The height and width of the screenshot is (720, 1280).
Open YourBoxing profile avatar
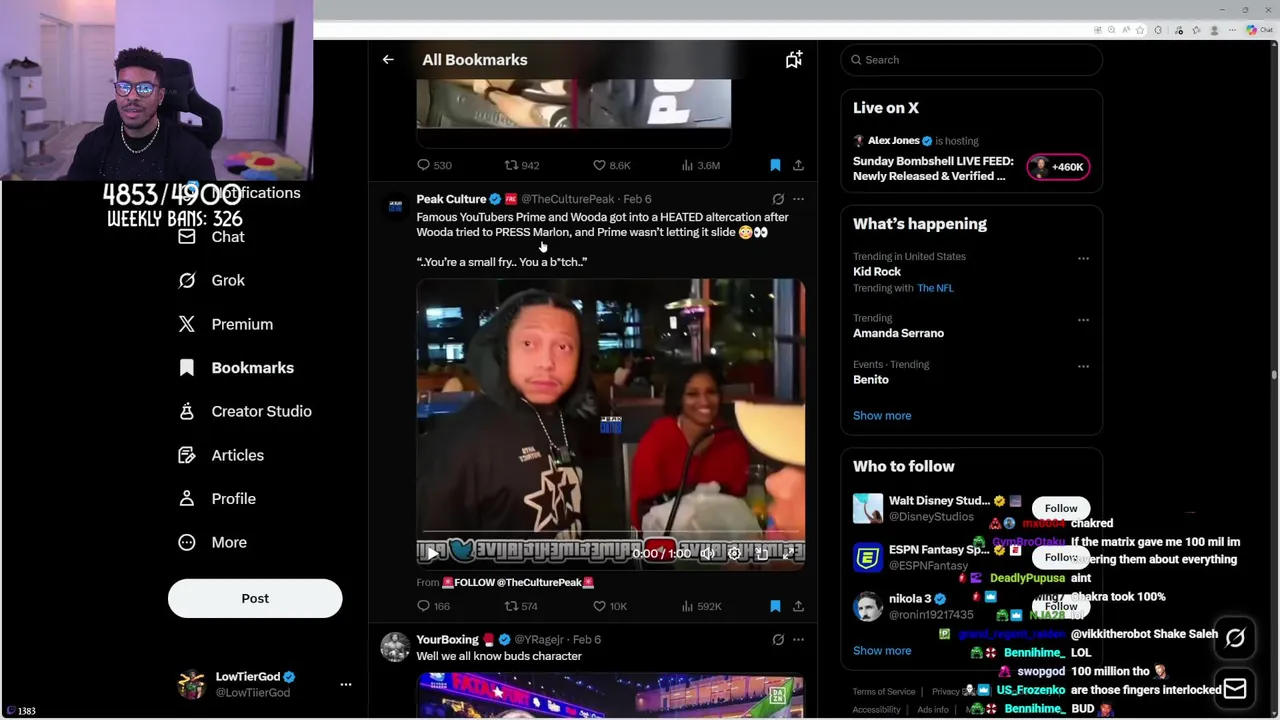(x=395, y=647)
